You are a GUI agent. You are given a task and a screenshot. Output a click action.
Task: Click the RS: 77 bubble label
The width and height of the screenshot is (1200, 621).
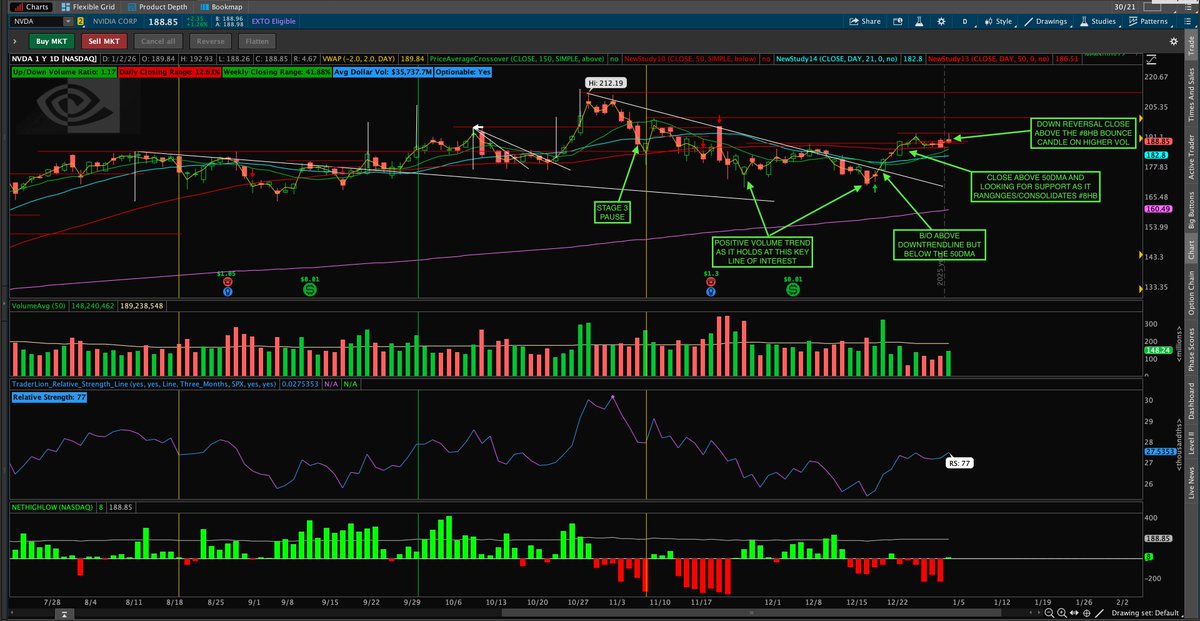[959, 463]
